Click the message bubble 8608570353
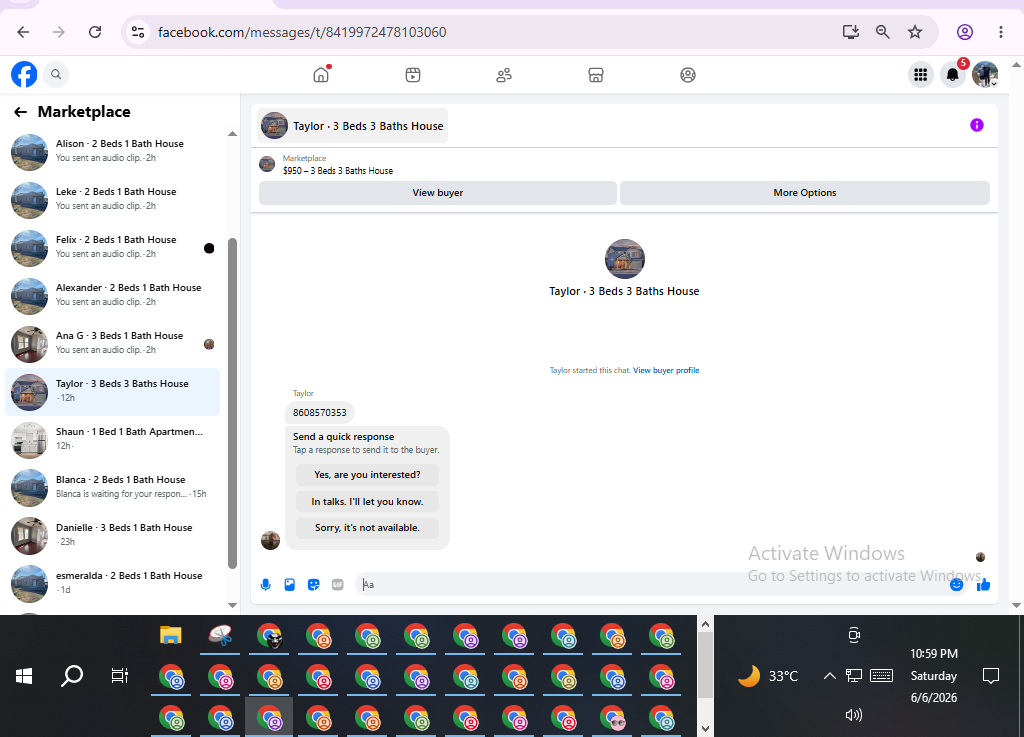Screen dimensions: 1024x737 tap(320, 413)
